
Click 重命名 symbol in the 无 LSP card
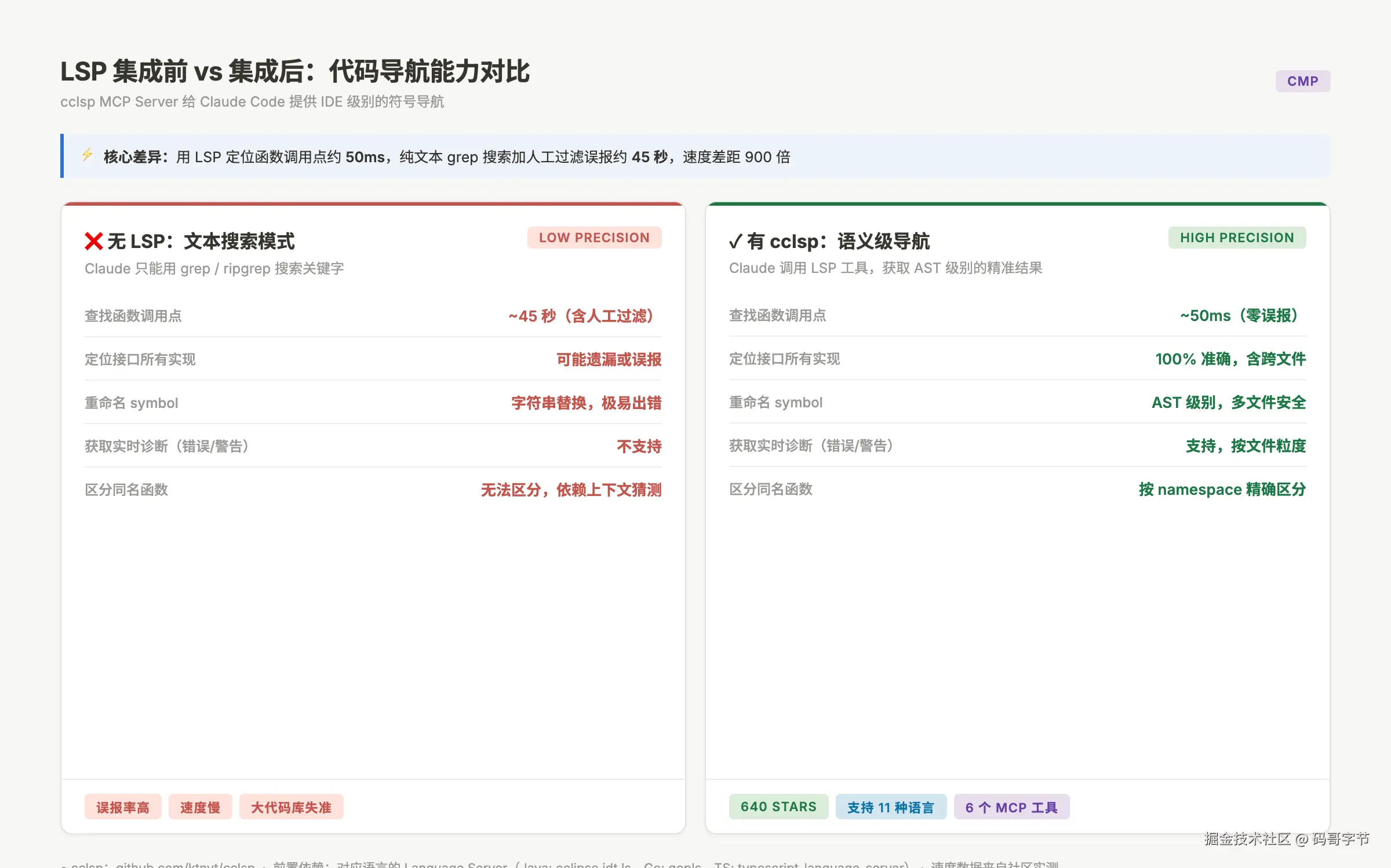click(132, 403)
